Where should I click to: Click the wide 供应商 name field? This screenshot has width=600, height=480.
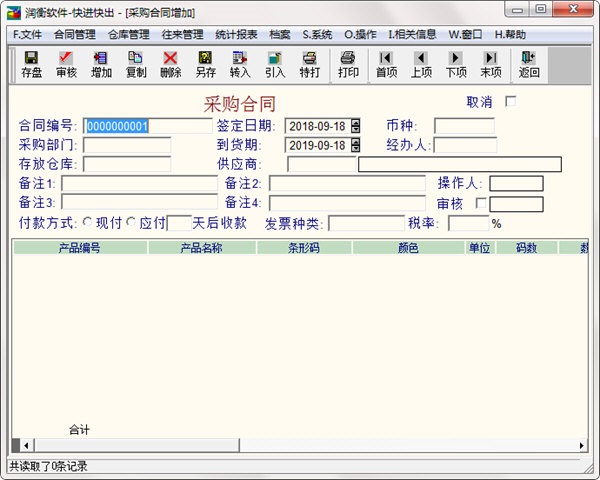460,164
